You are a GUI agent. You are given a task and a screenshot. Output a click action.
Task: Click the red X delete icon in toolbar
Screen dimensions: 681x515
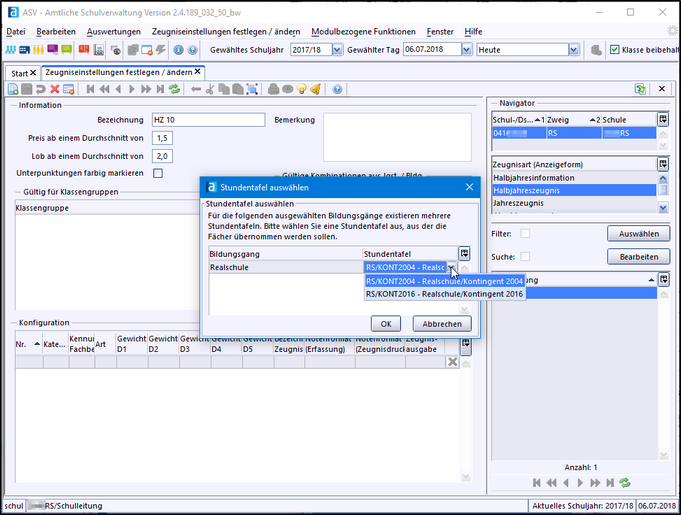(56, 89)
